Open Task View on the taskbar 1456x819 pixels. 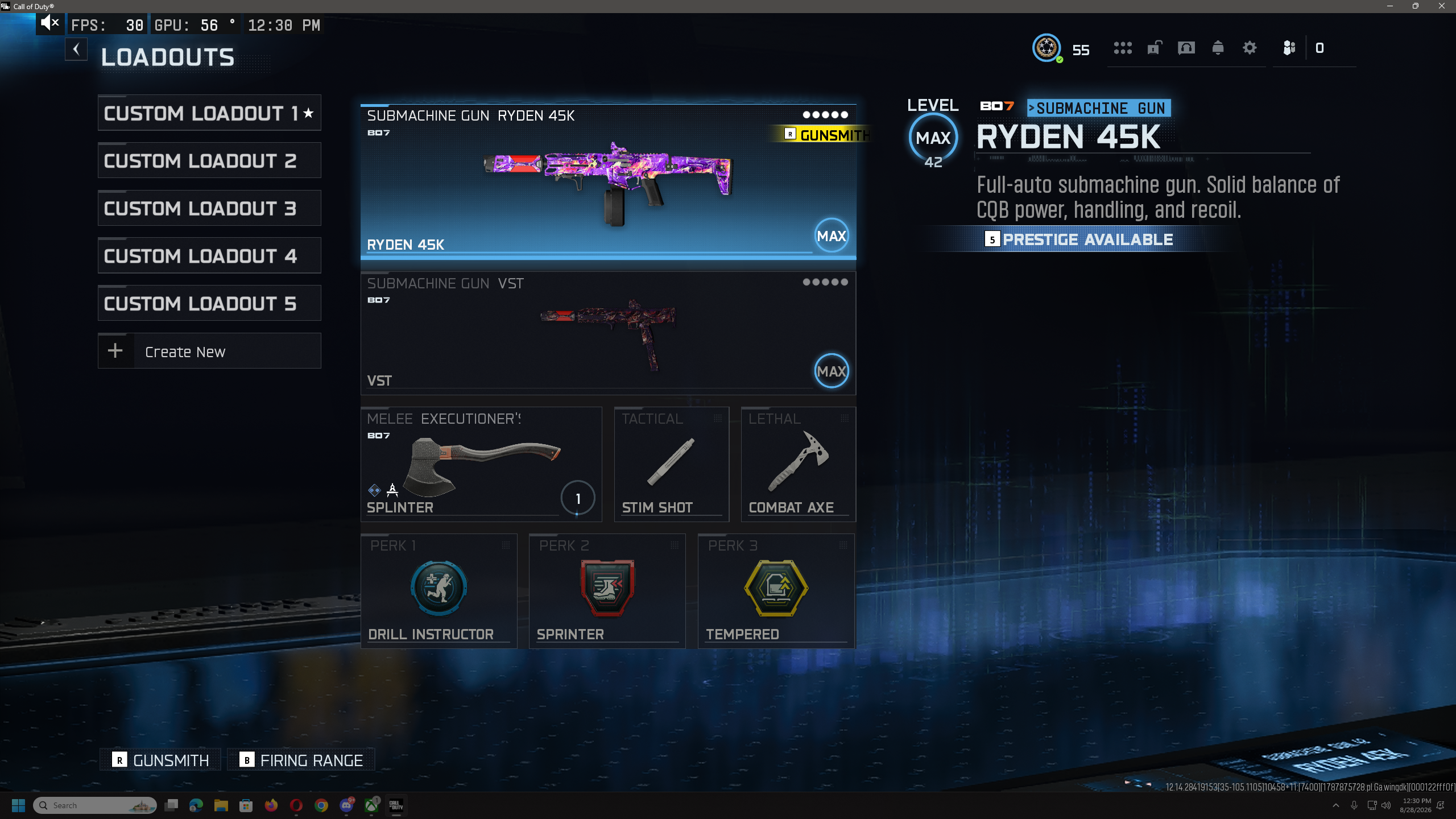point(171,805)
